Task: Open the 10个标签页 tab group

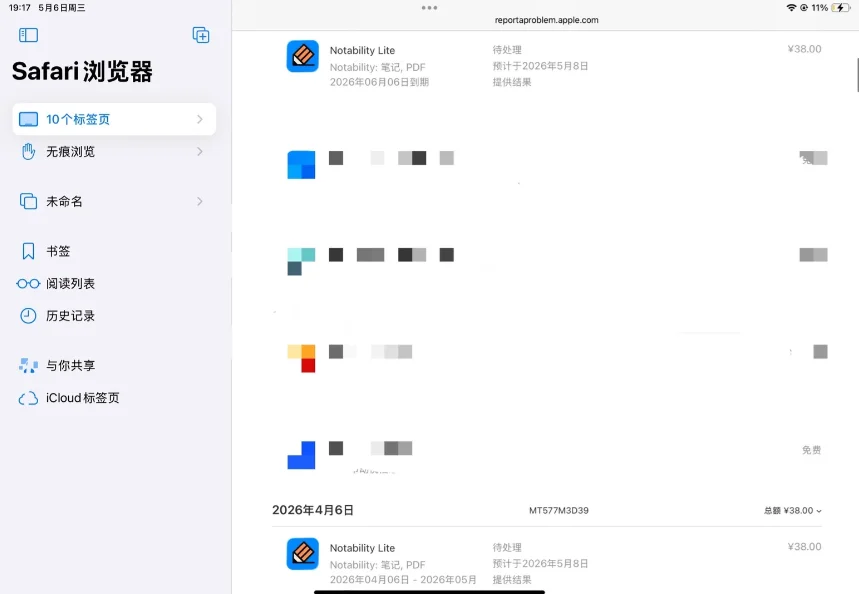Action: click(x=114, y=119)
